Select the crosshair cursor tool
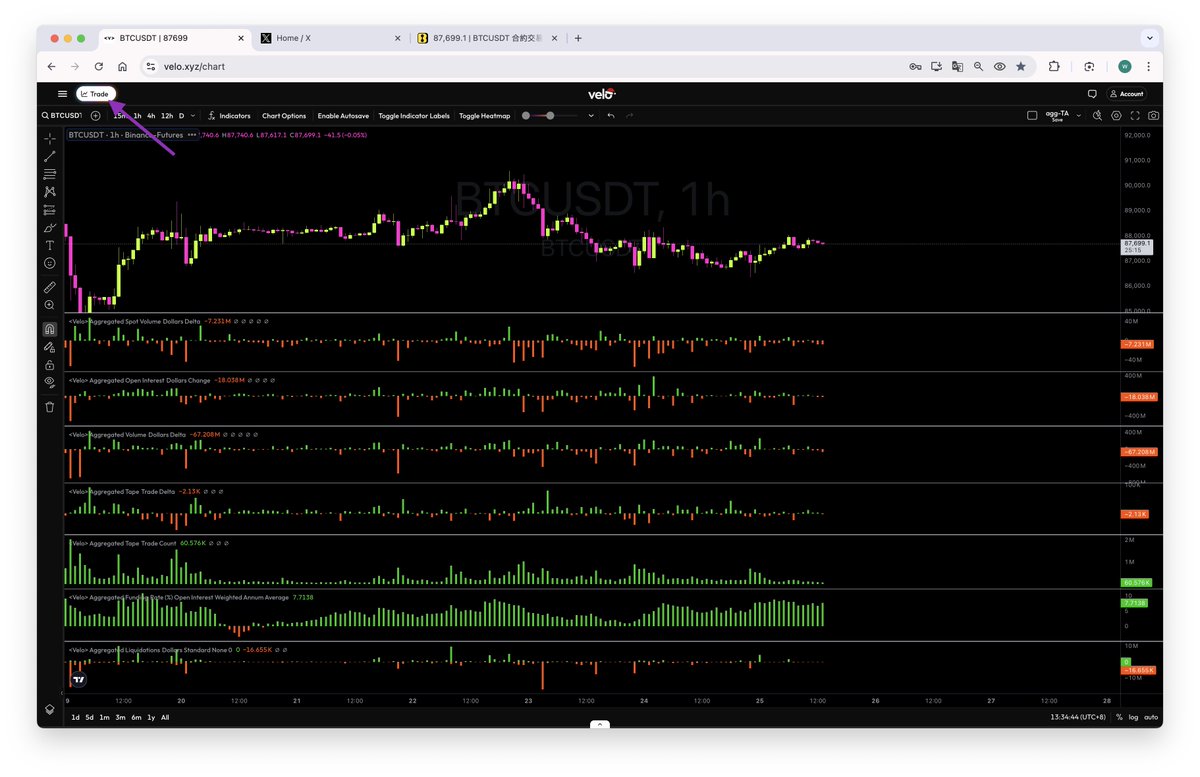1200x777 pixels. [50, 138]
